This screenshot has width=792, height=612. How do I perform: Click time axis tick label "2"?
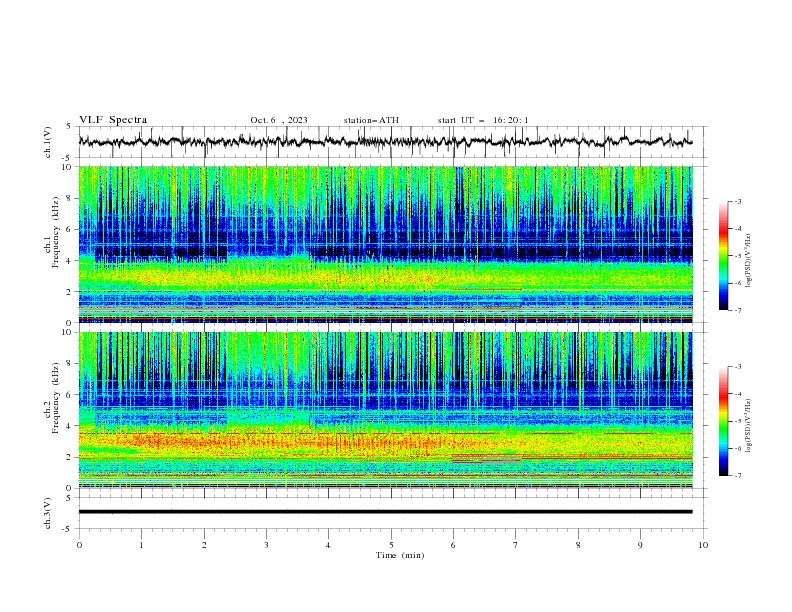[x=204, y=545]
